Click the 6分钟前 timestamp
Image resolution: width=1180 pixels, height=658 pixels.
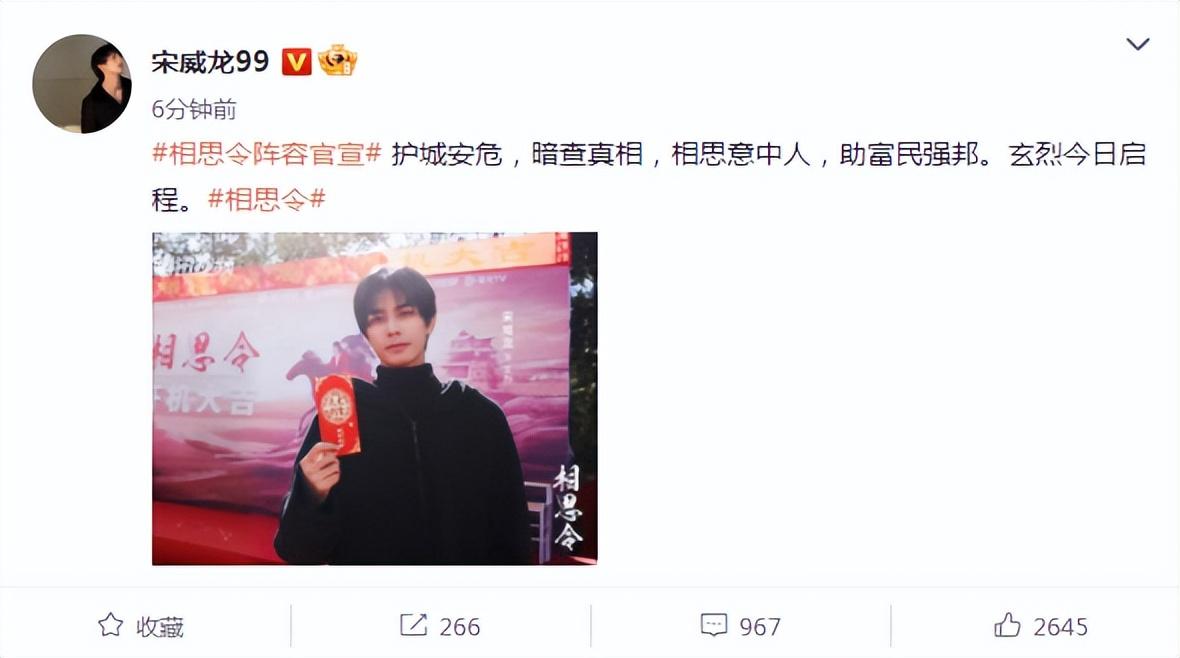[x=194, y=110]
